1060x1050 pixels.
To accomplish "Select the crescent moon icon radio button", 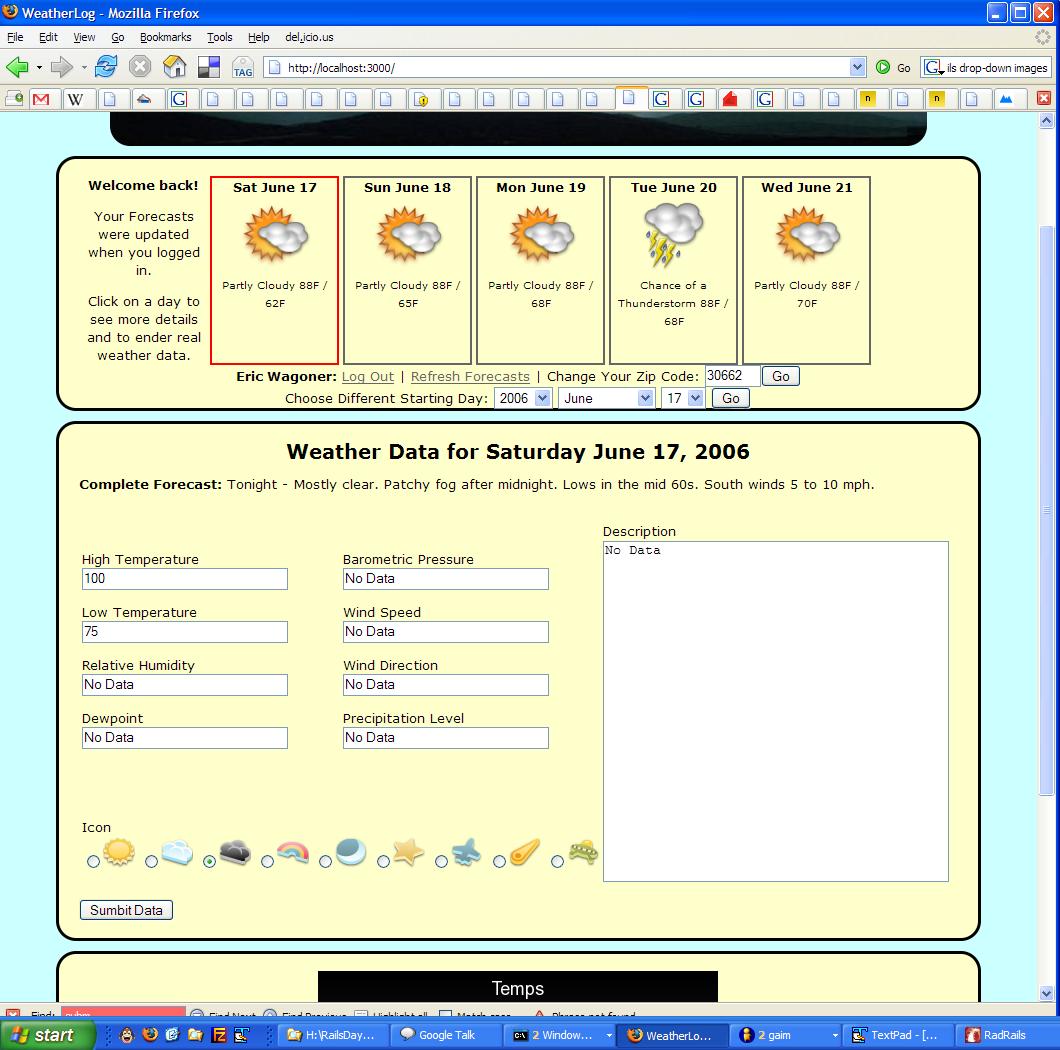I will (x=326, y=861).
